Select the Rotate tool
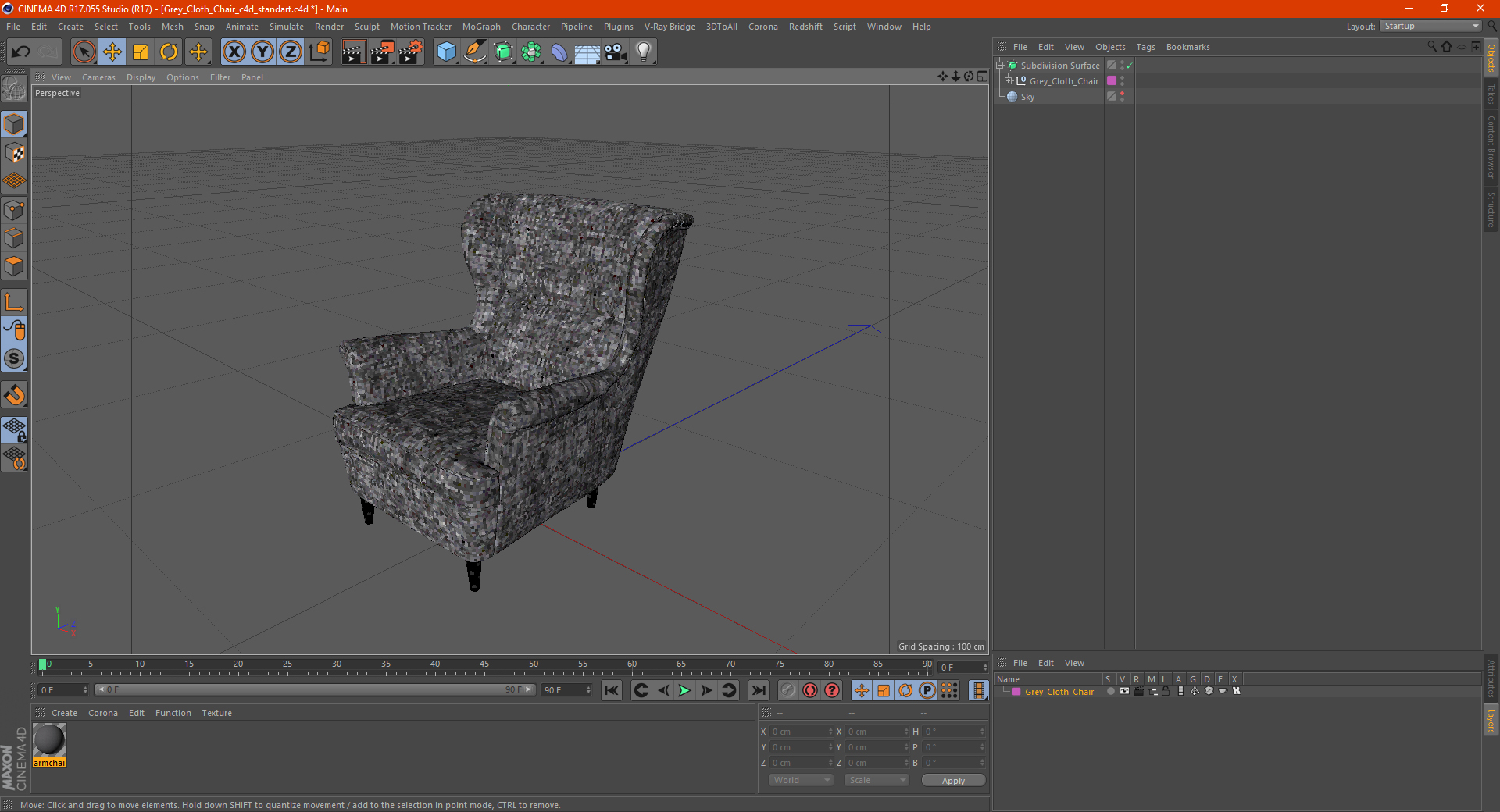Screen dimensions: 1500x812 click(x=169, y=52)
